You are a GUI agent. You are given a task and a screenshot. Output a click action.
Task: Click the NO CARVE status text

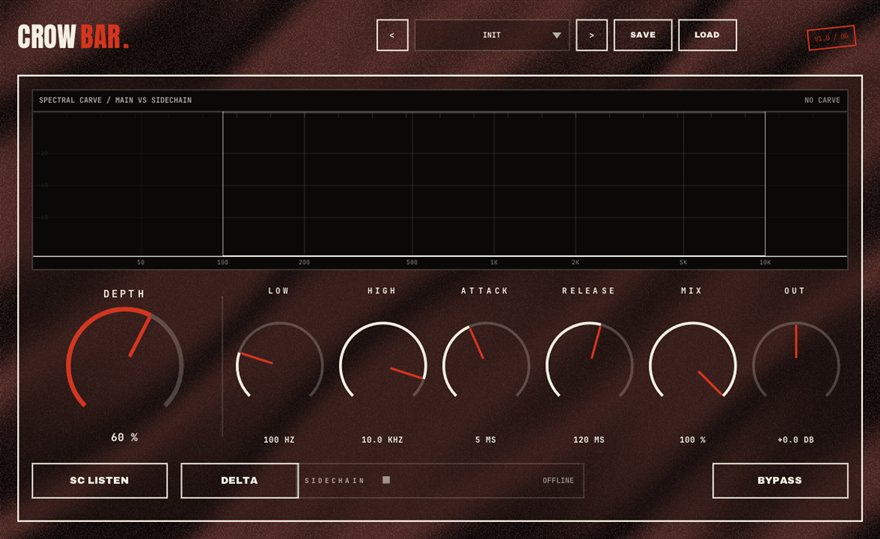click(x=822, y=100)
